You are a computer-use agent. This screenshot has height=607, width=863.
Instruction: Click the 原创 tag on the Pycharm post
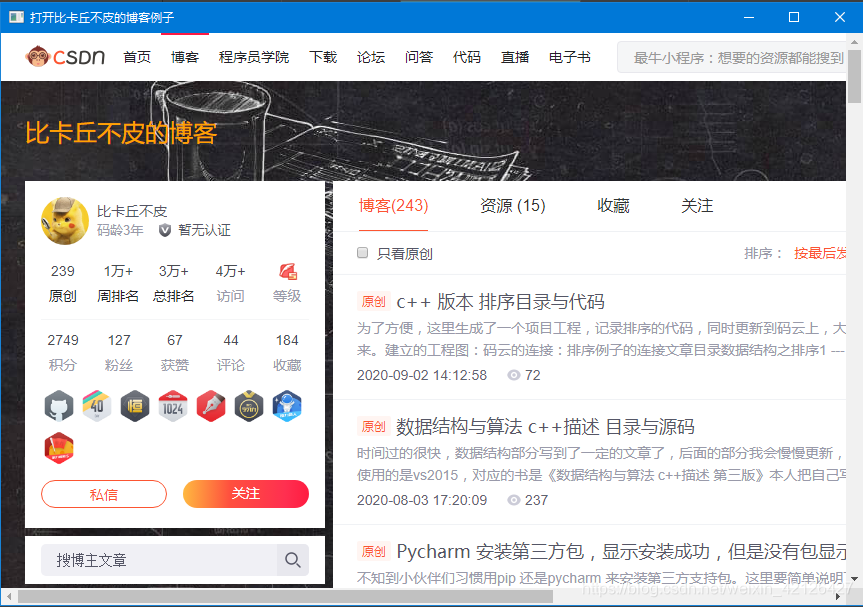pos(372,551)
